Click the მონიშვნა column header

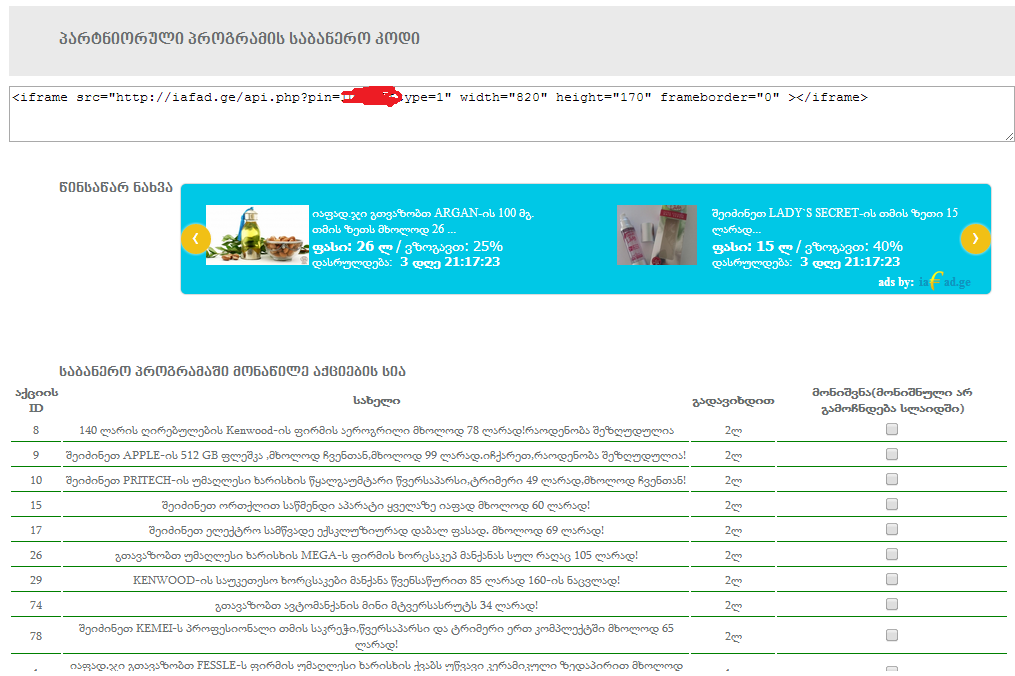[x=892, y=400]
